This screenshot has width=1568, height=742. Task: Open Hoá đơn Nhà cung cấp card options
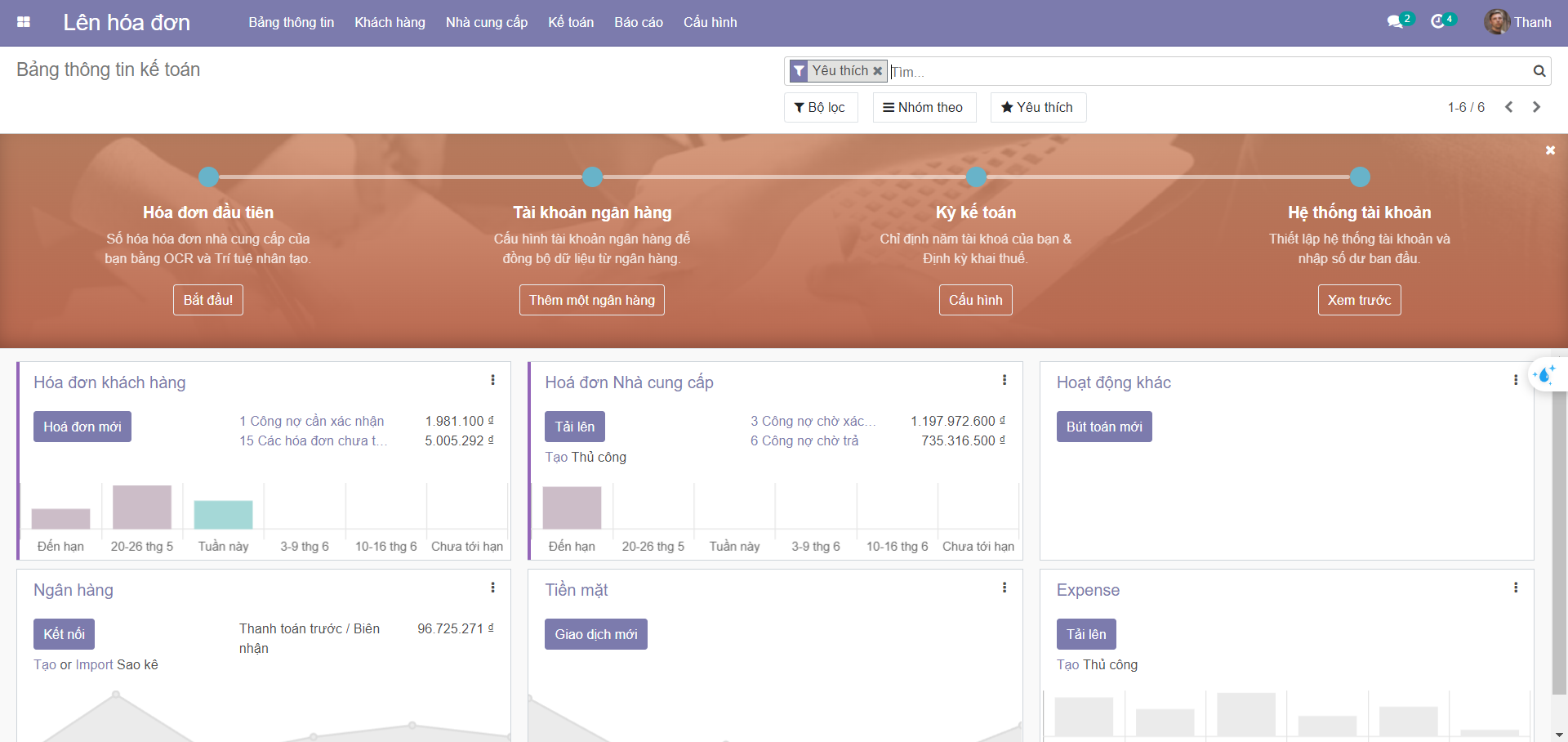(1004, 380)
